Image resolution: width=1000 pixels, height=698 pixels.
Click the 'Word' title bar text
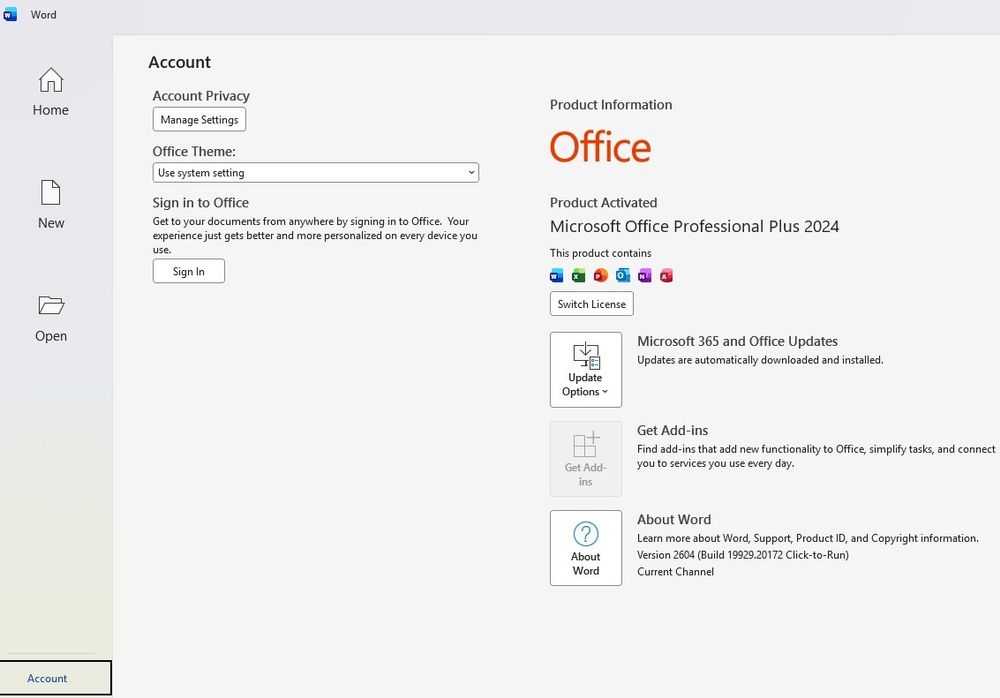point(43,15)
